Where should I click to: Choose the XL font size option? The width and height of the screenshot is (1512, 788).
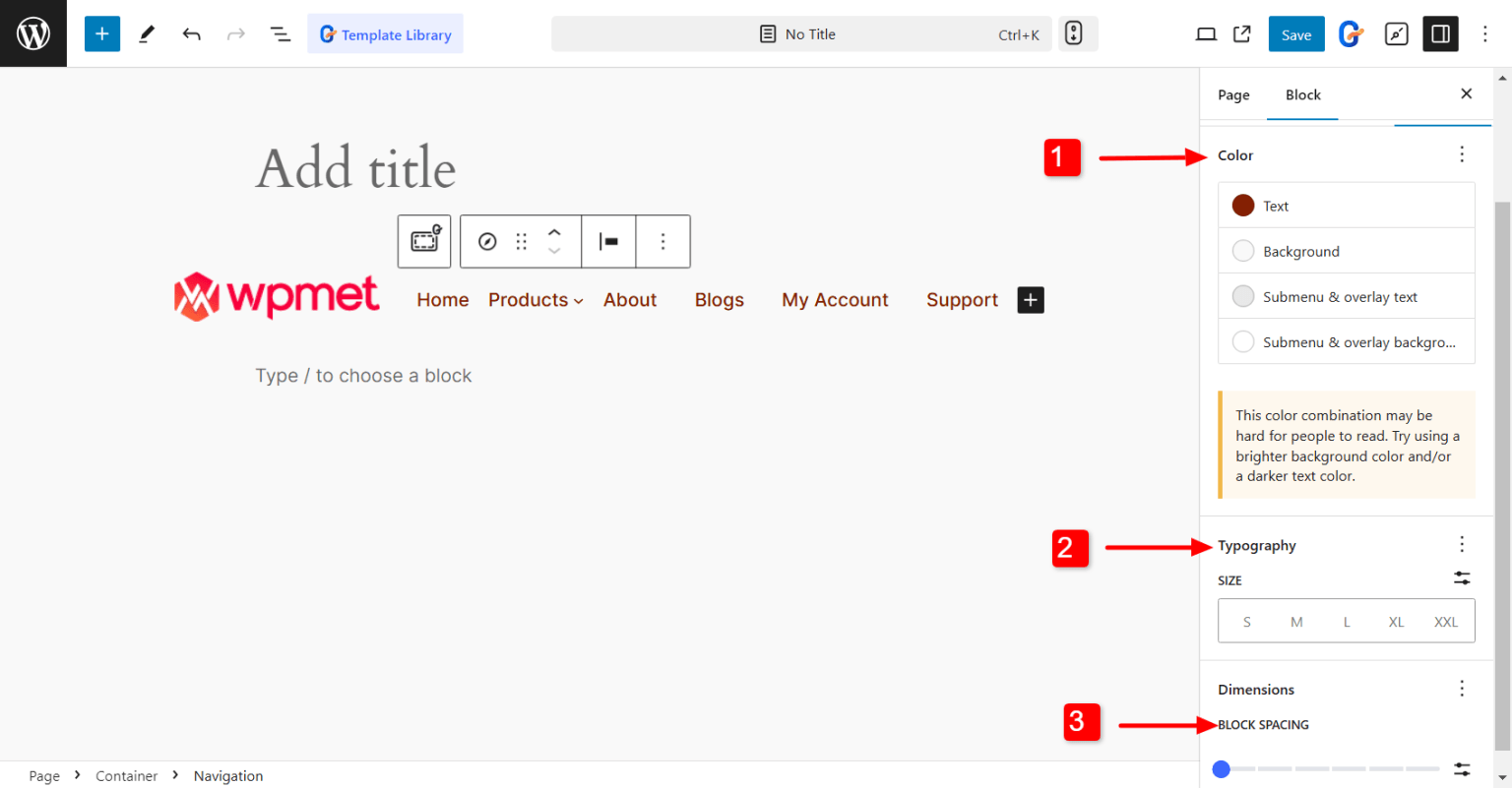click(x=1396, y=621)
